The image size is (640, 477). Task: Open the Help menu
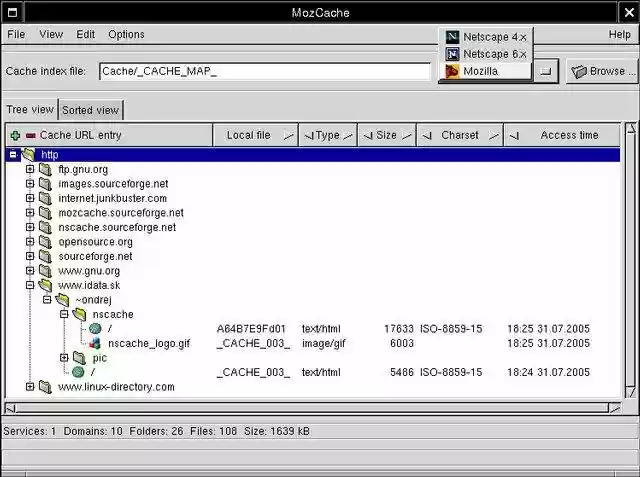(620, 35)
